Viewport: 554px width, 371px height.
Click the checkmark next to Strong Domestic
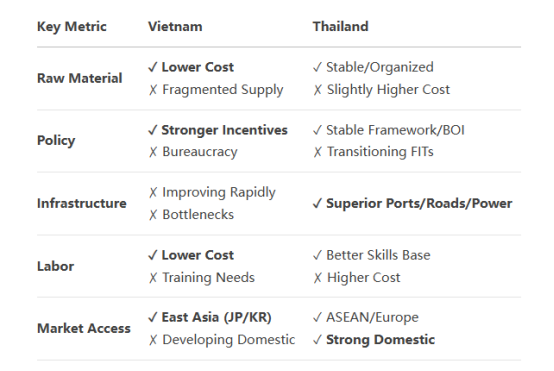pyautogui.click(x=317, y=340)
